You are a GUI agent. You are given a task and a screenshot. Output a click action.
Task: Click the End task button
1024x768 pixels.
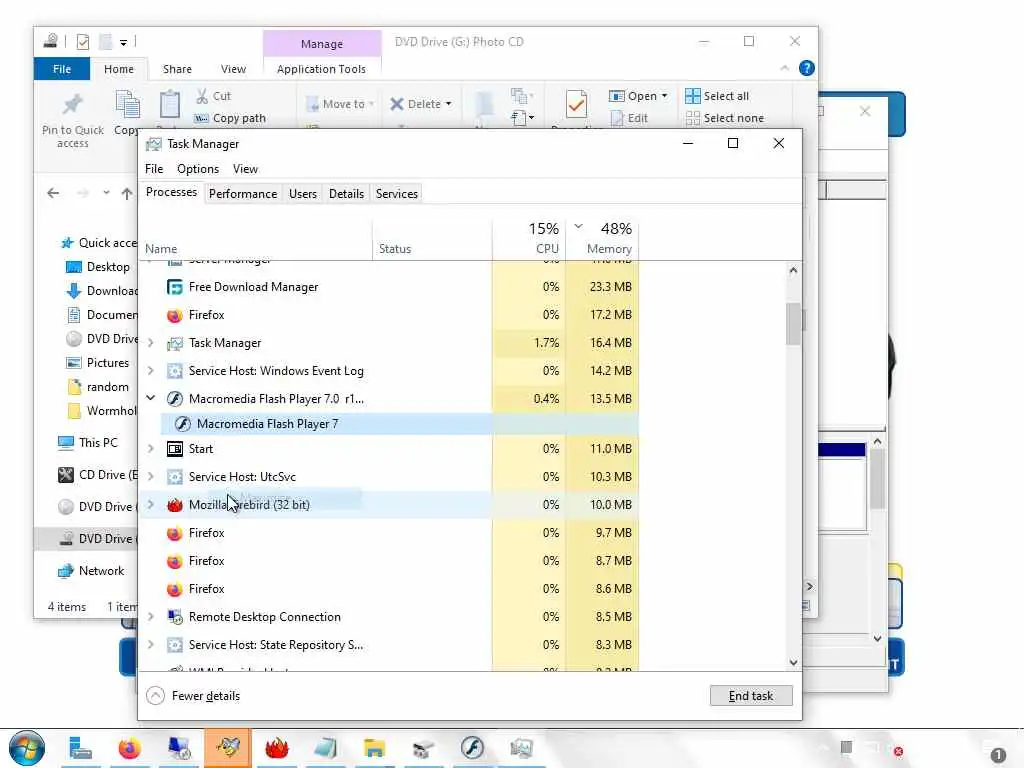(751, 696)
